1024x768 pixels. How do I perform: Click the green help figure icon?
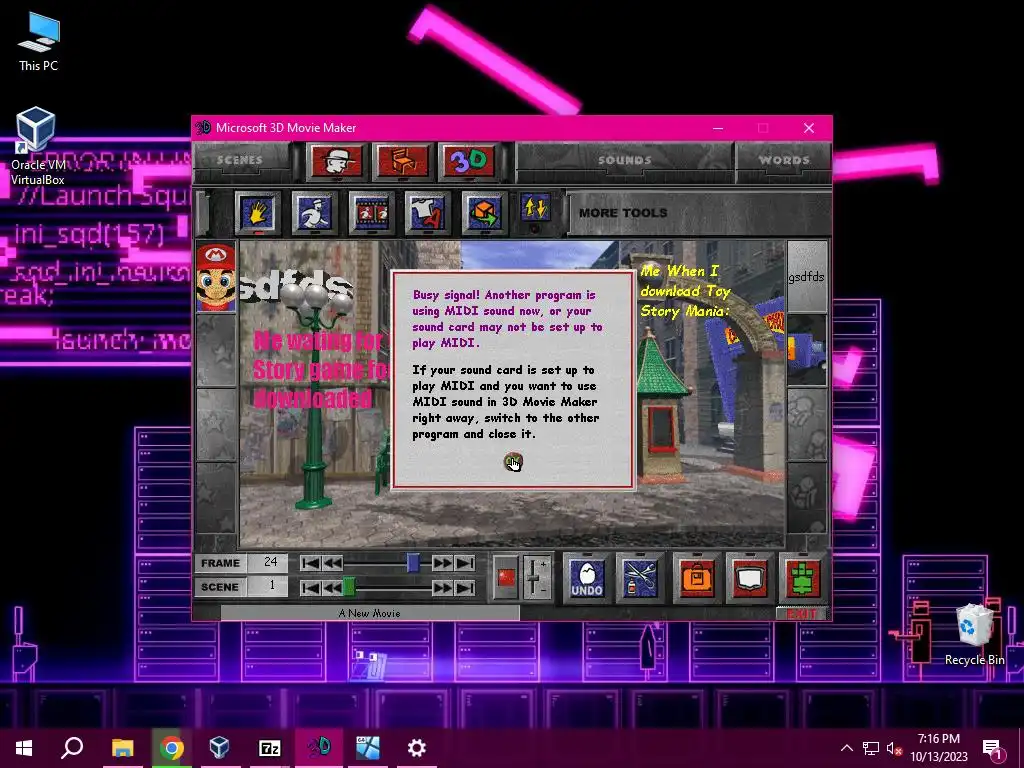(803, 577)
